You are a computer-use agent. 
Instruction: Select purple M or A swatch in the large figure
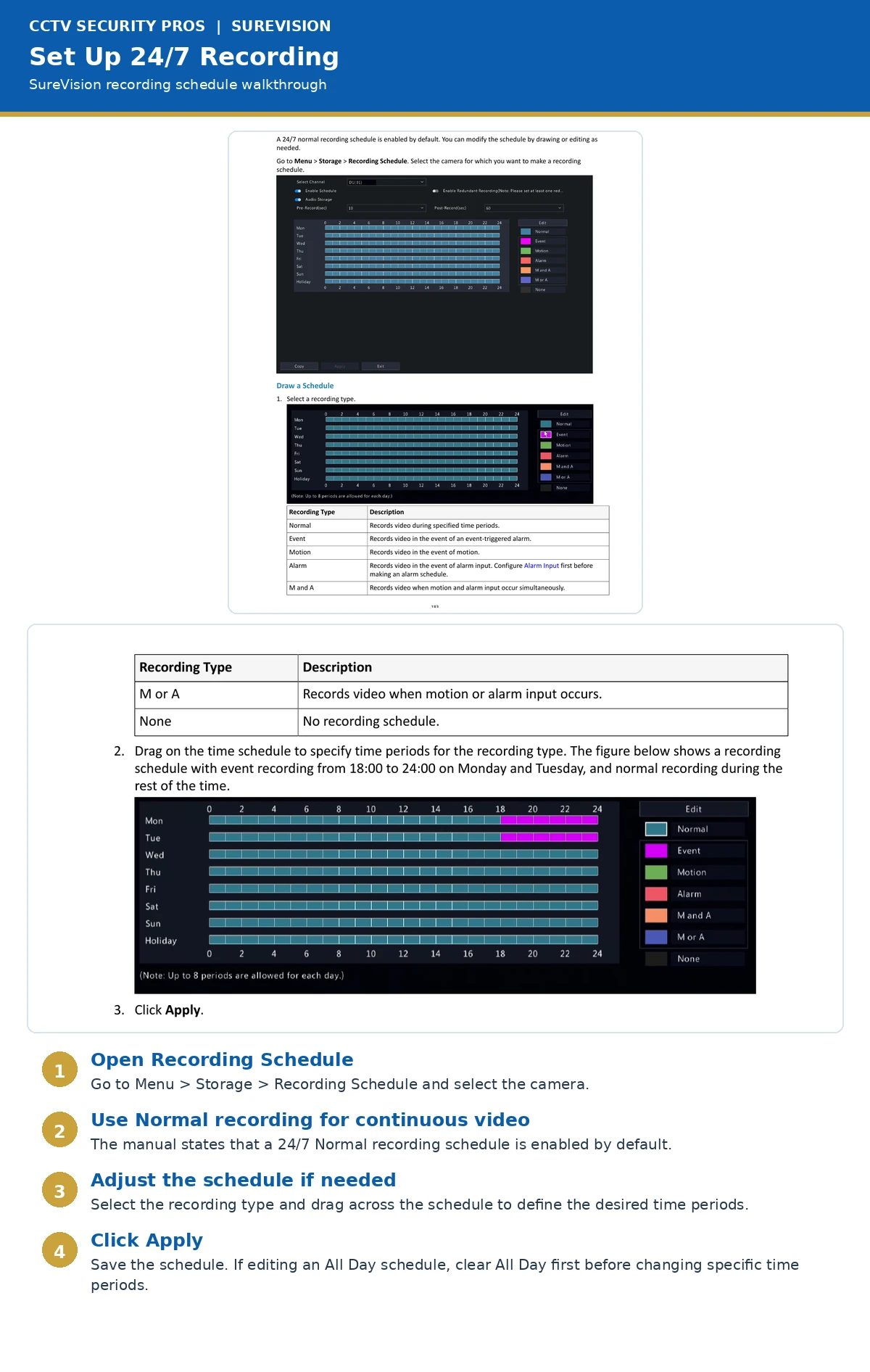pos(656,937)
